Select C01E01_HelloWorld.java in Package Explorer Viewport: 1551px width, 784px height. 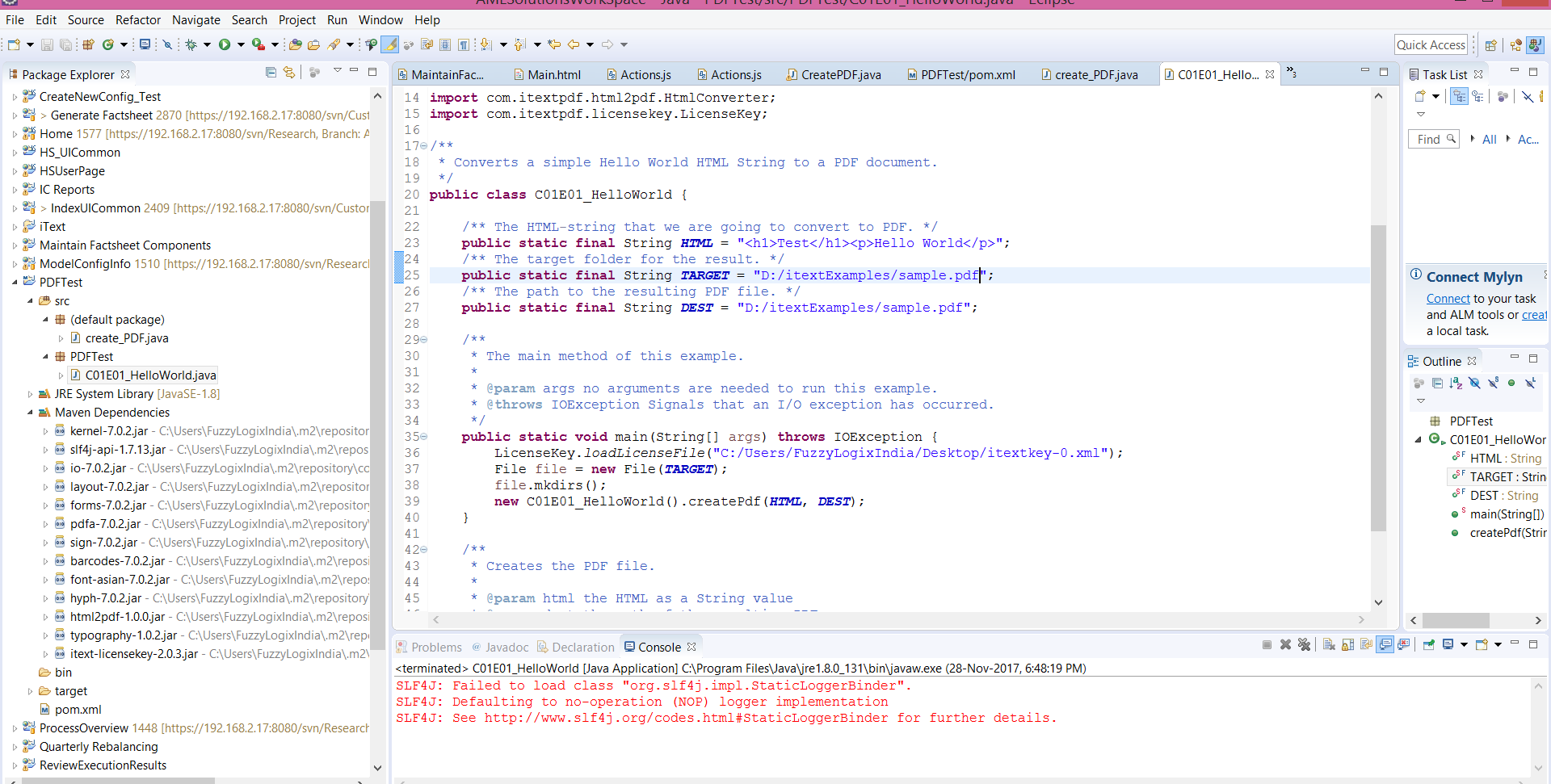pos(150,375)
